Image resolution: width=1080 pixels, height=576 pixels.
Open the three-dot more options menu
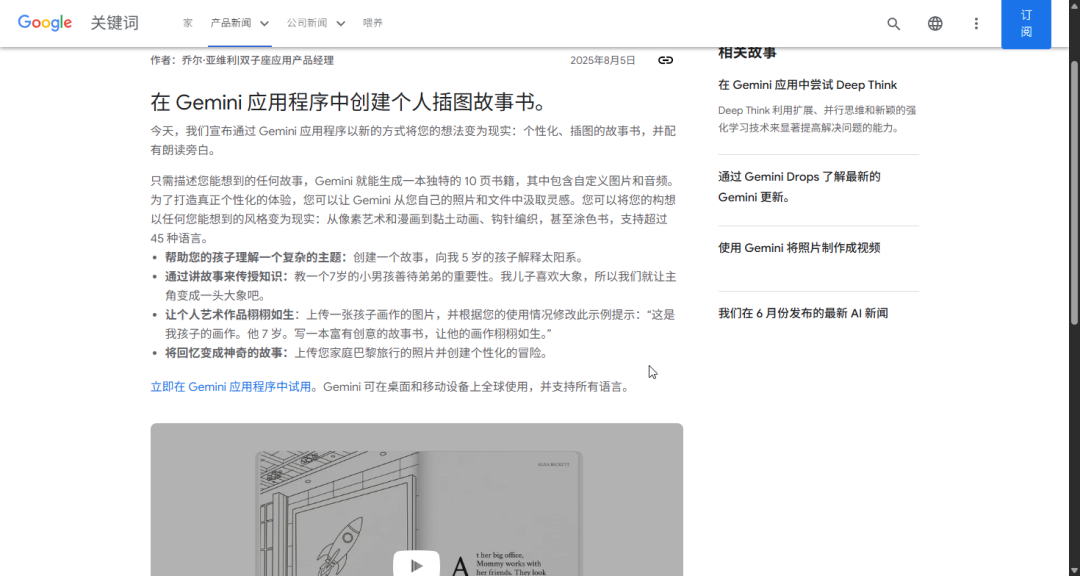click(976, 23)
